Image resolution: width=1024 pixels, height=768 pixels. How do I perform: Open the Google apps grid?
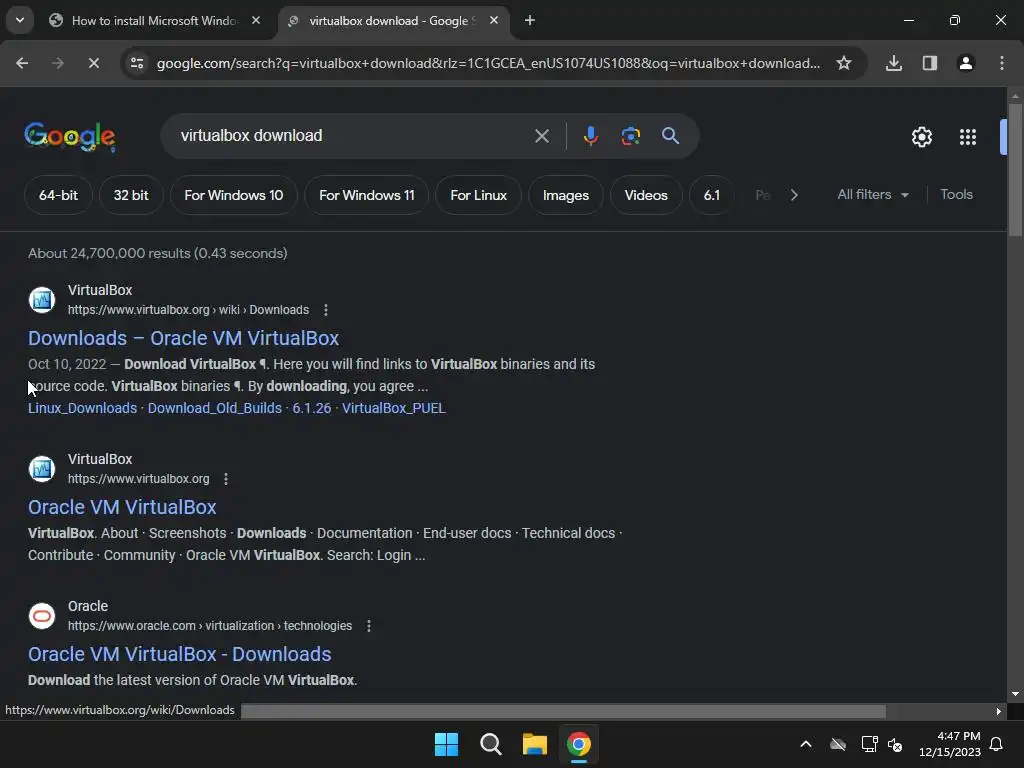(968, 136)
